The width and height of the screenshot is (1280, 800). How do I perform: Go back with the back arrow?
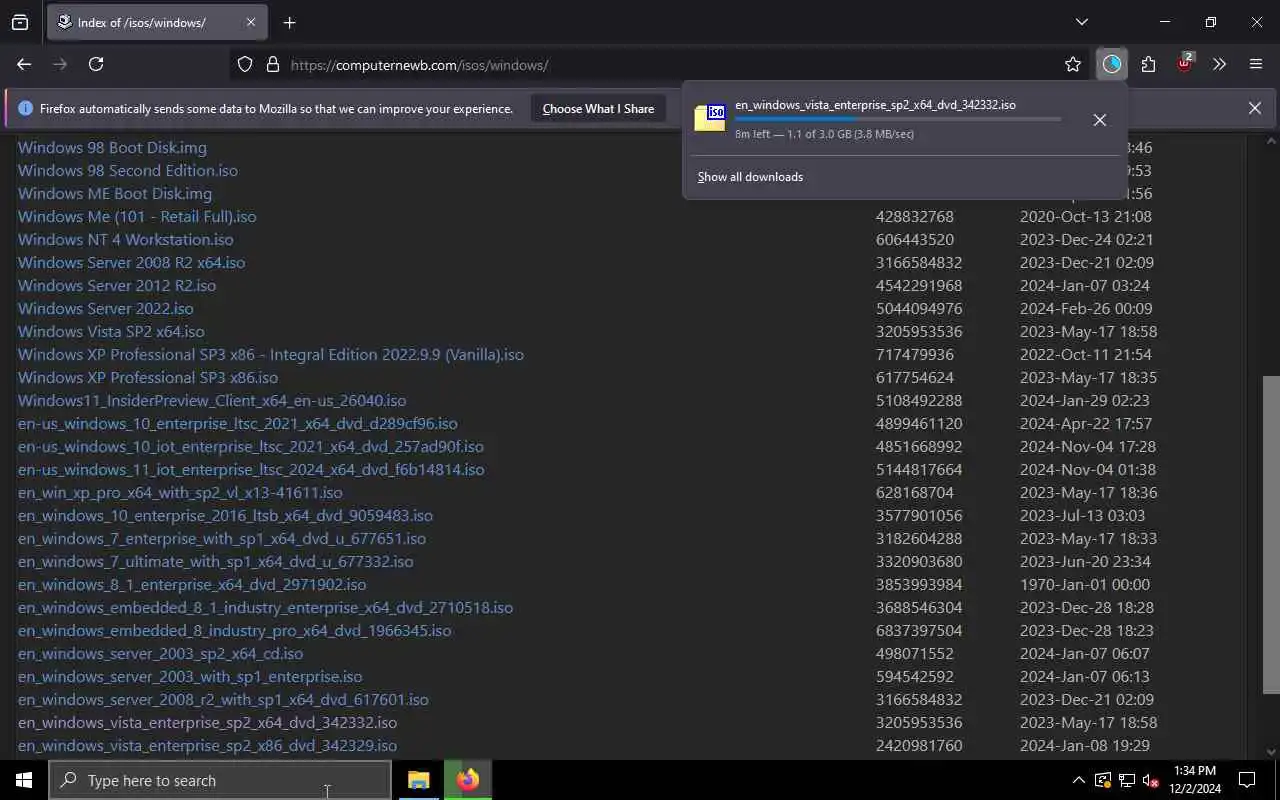[x=24, y=64]
